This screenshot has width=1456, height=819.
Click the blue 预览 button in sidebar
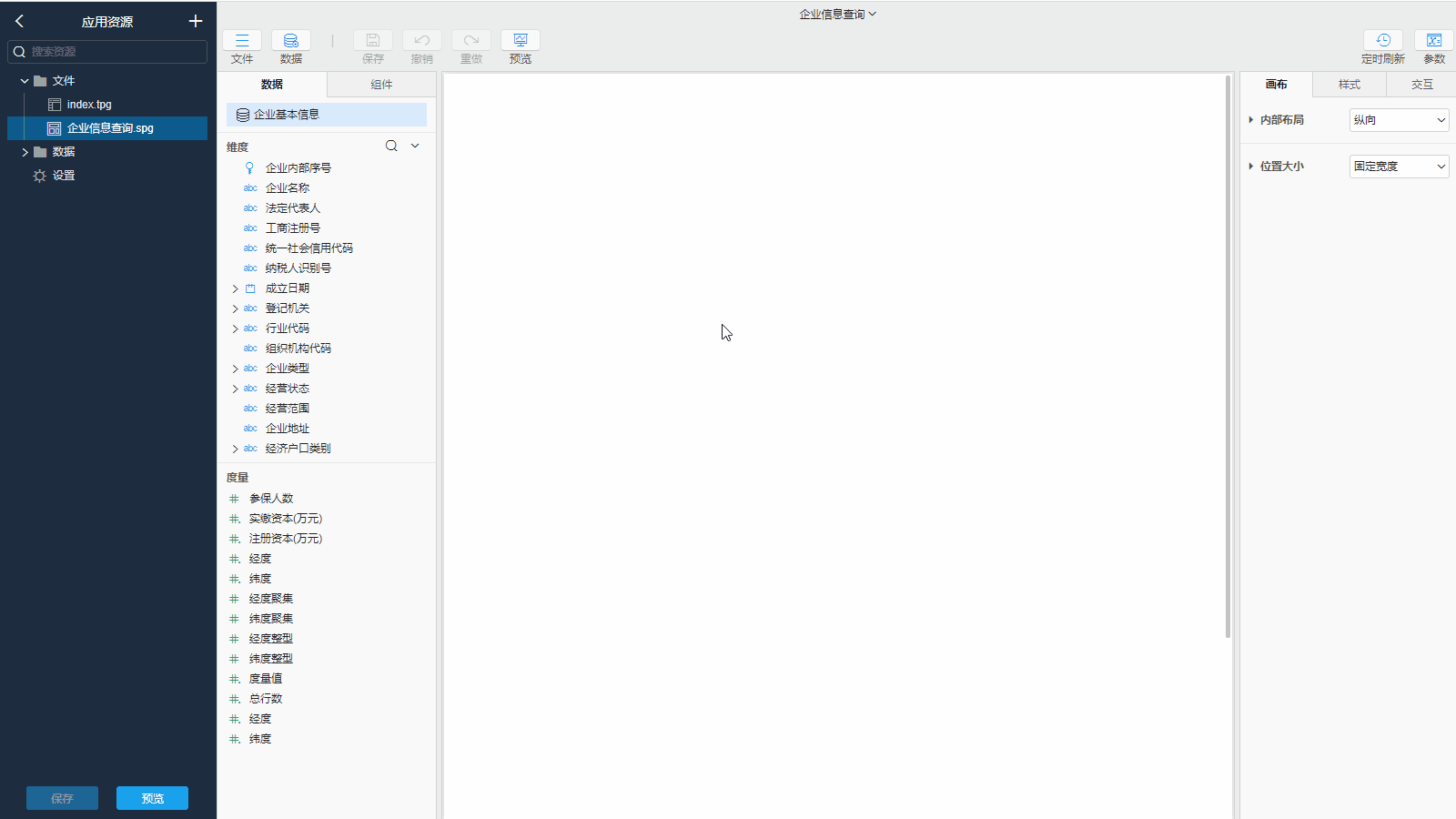point(152,798)
